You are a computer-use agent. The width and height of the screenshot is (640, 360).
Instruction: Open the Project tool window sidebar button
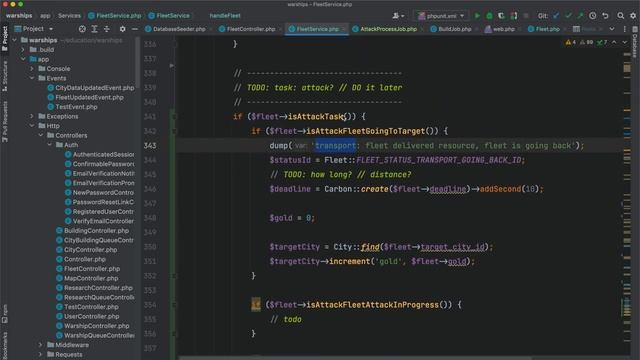(4, 38)
